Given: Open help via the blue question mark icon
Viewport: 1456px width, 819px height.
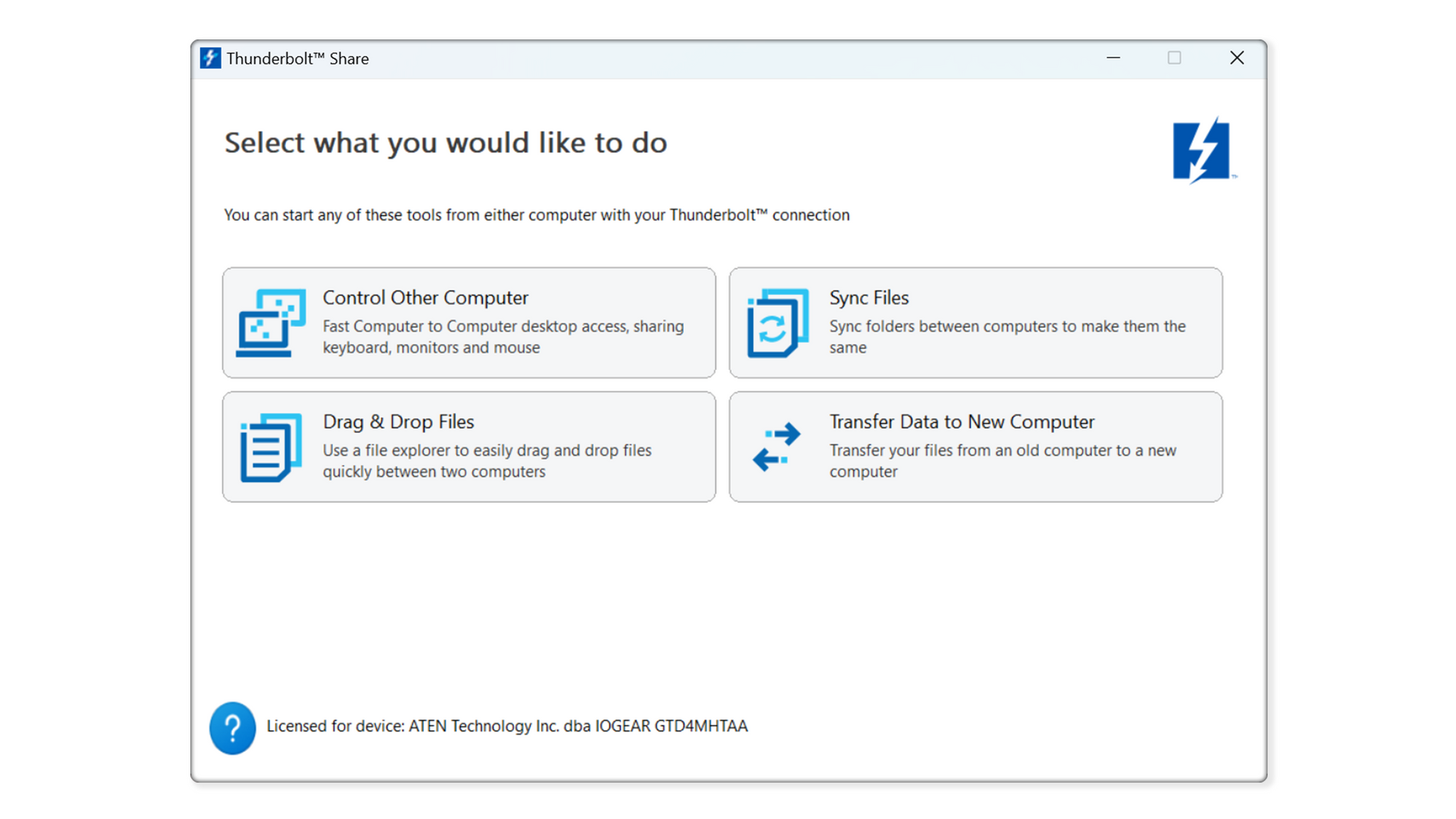Looking at the screenshot, I should click(232, 727).
